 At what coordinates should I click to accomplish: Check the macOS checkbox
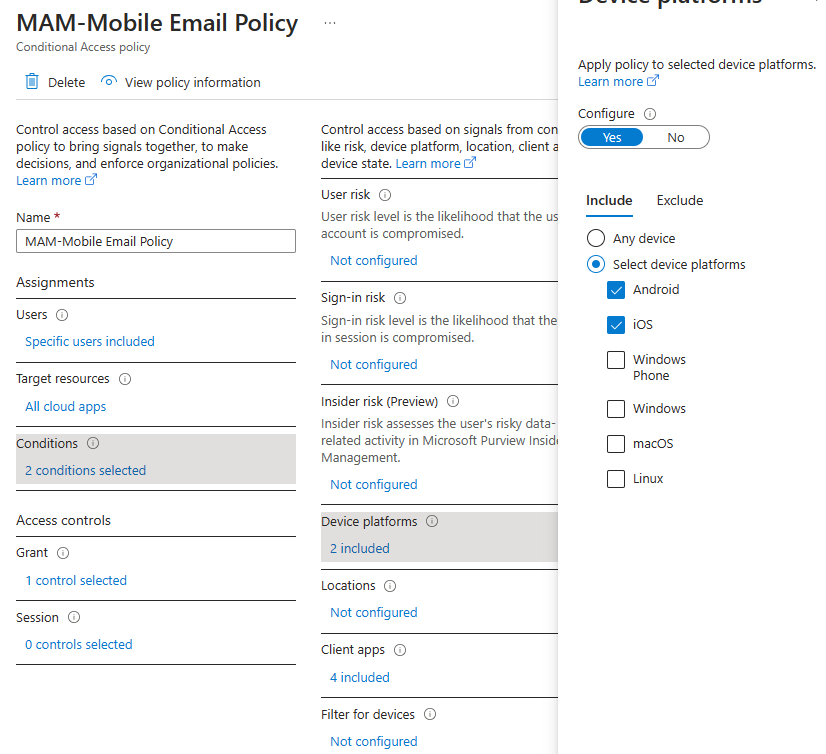[x=616, y=444]
